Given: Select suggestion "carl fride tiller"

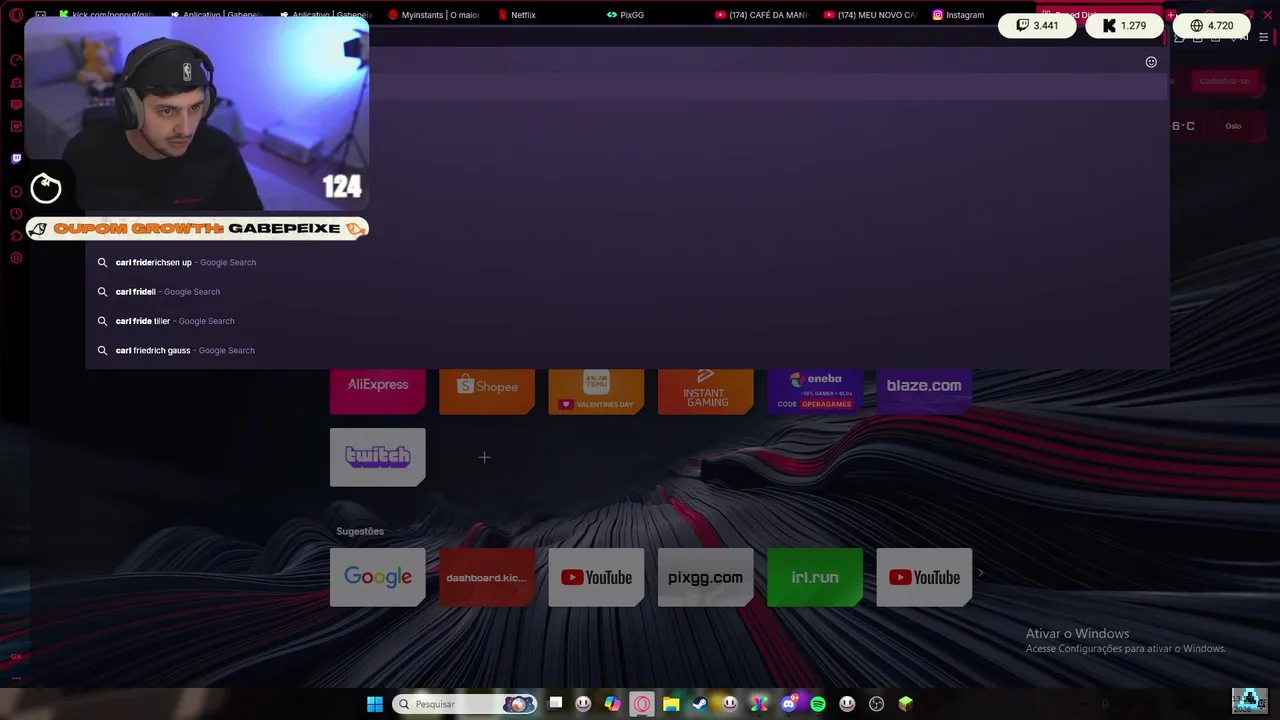Looking at the screenshot, I should [x=627, y=321].
